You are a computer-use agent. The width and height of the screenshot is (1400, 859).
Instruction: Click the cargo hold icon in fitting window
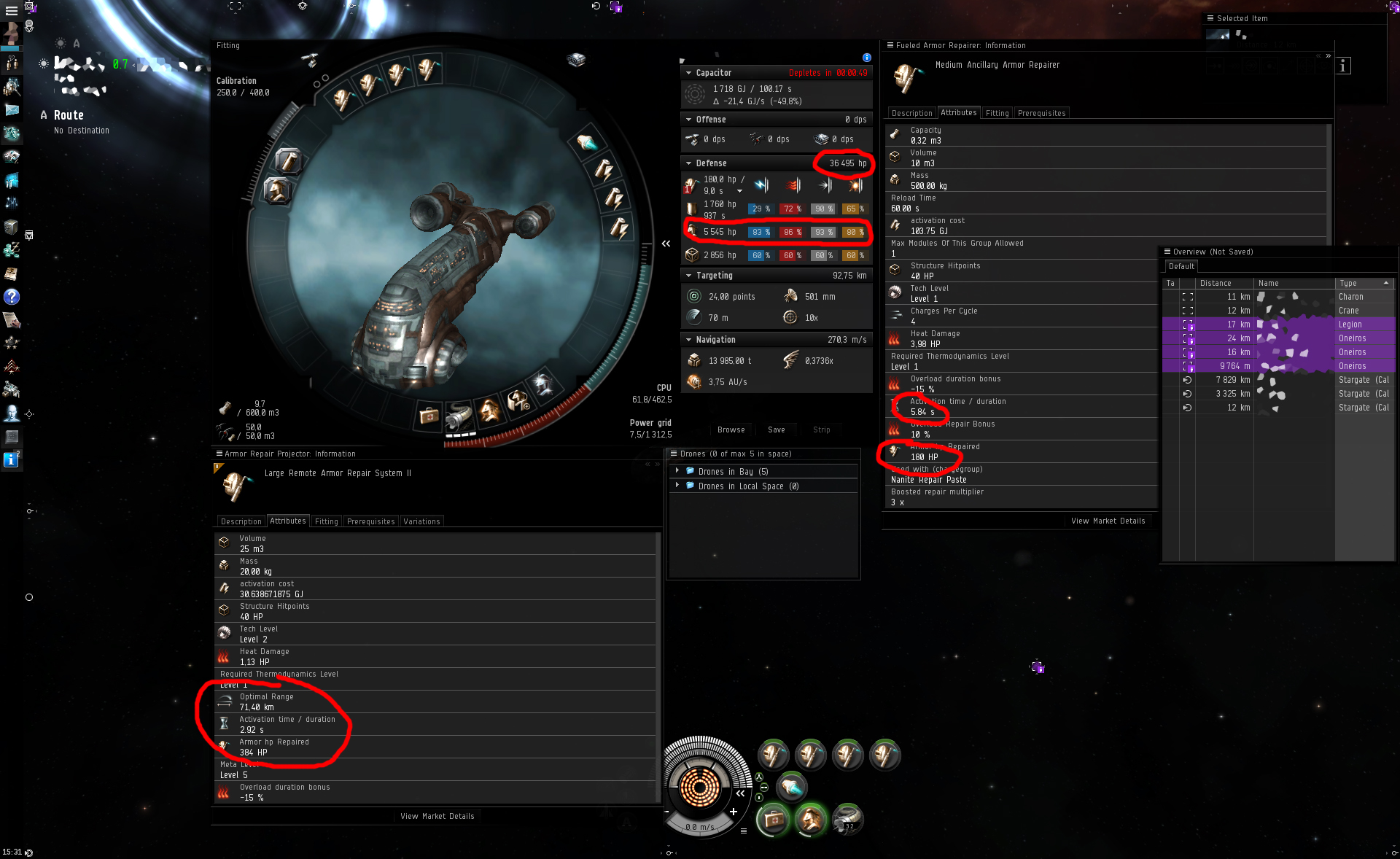coord(226,408)
